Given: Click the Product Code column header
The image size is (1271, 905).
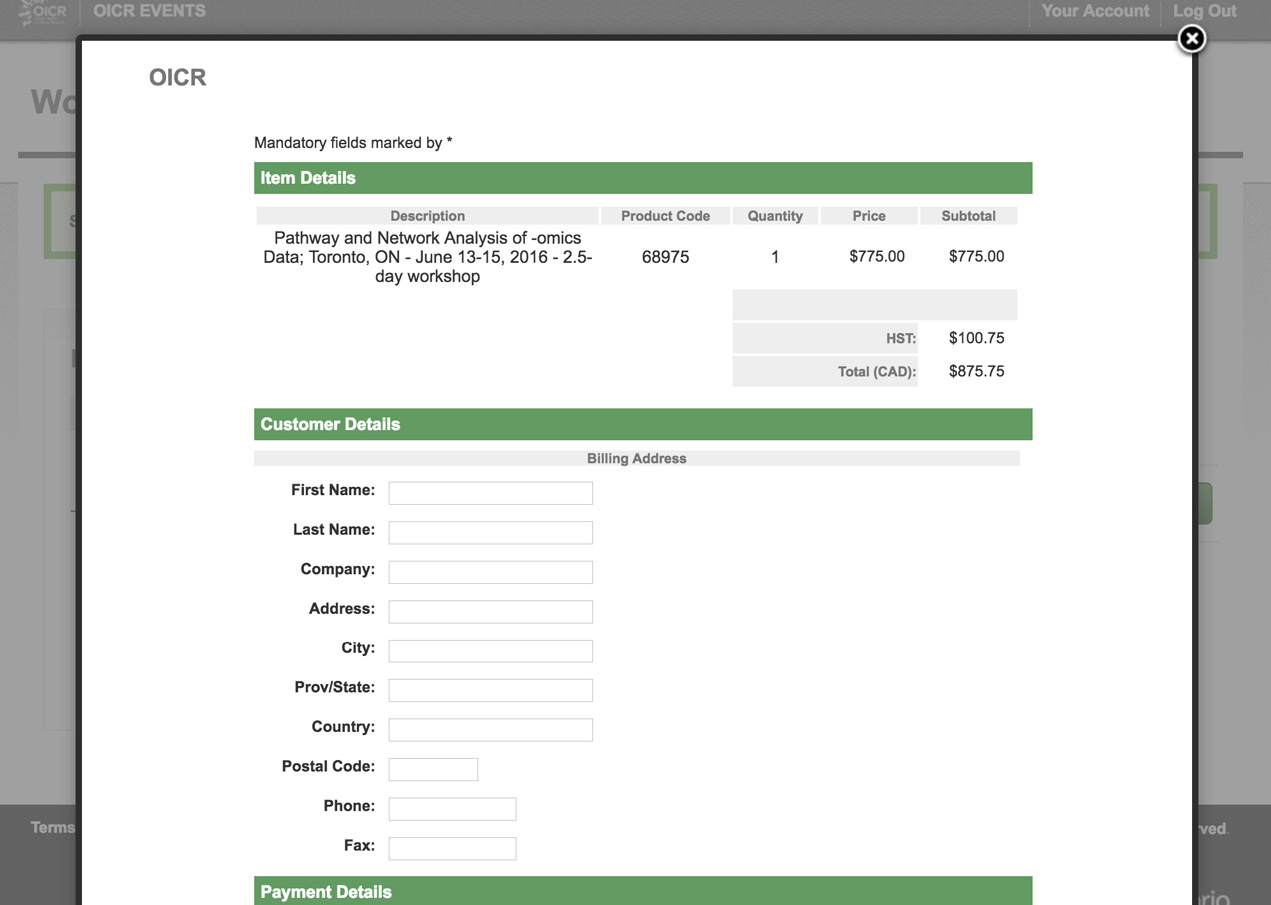Looking at the screenshot, I should click(665, 216).
